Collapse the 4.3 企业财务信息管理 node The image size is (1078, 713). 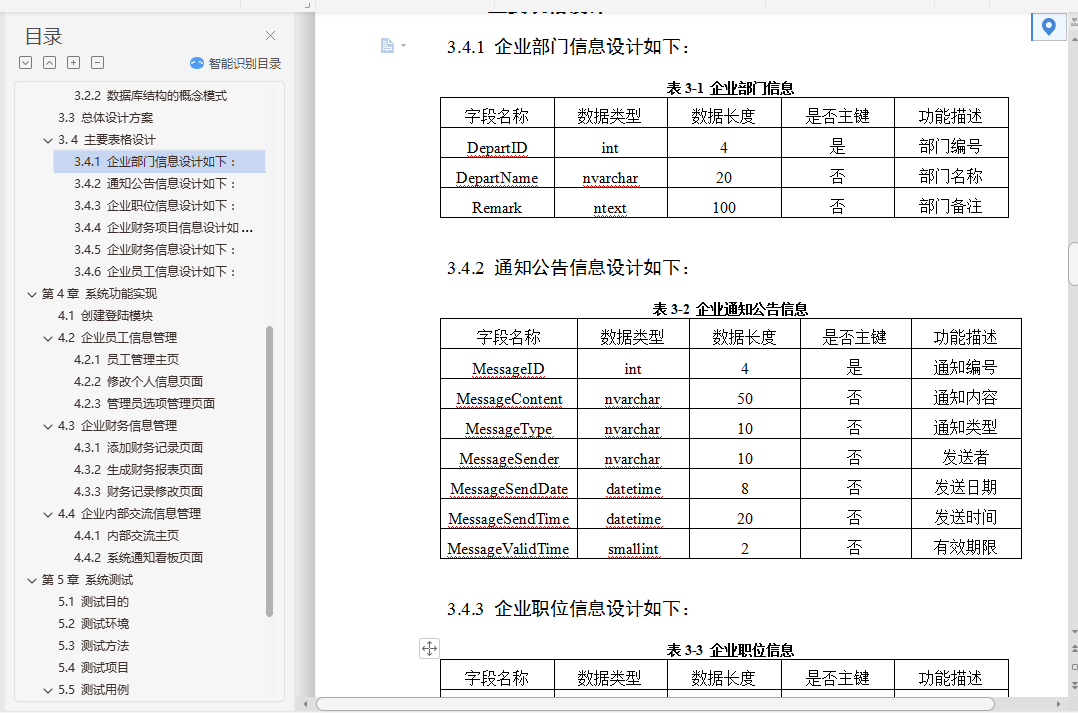[47, 426]
